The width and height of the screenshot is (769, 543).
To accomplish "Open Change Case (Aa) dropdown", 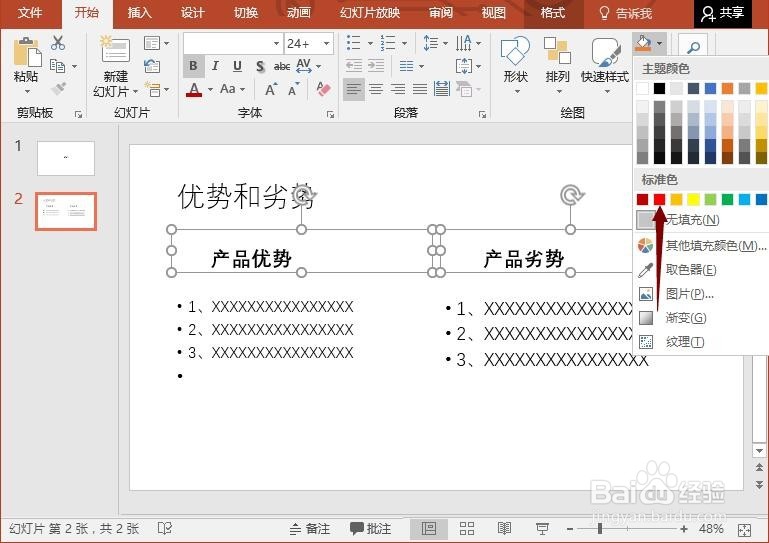I will pos(232,89).
